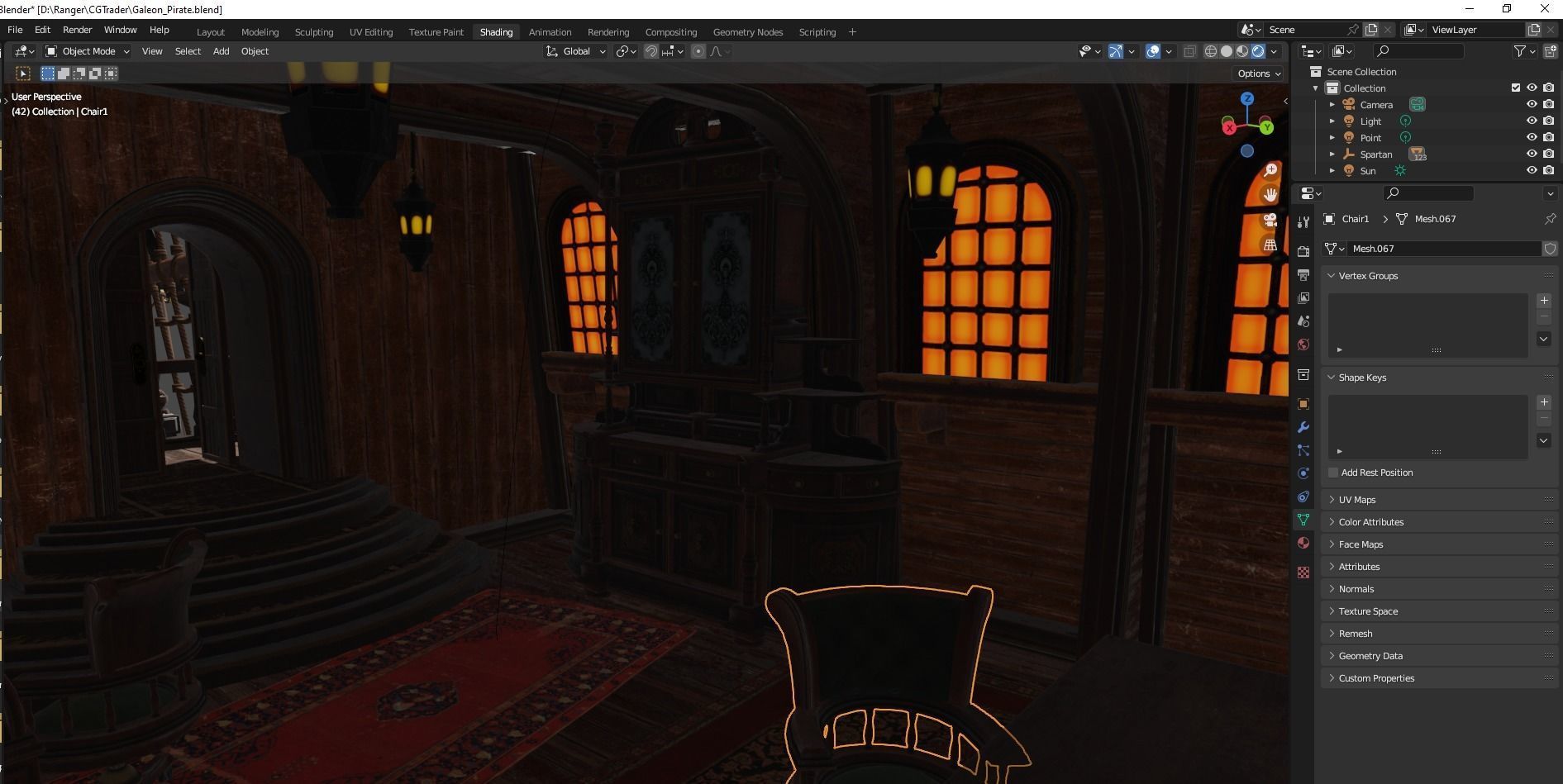Disable the Point light in renders
Viewport: 1563px width, 784px height.
click(1548, 137)
